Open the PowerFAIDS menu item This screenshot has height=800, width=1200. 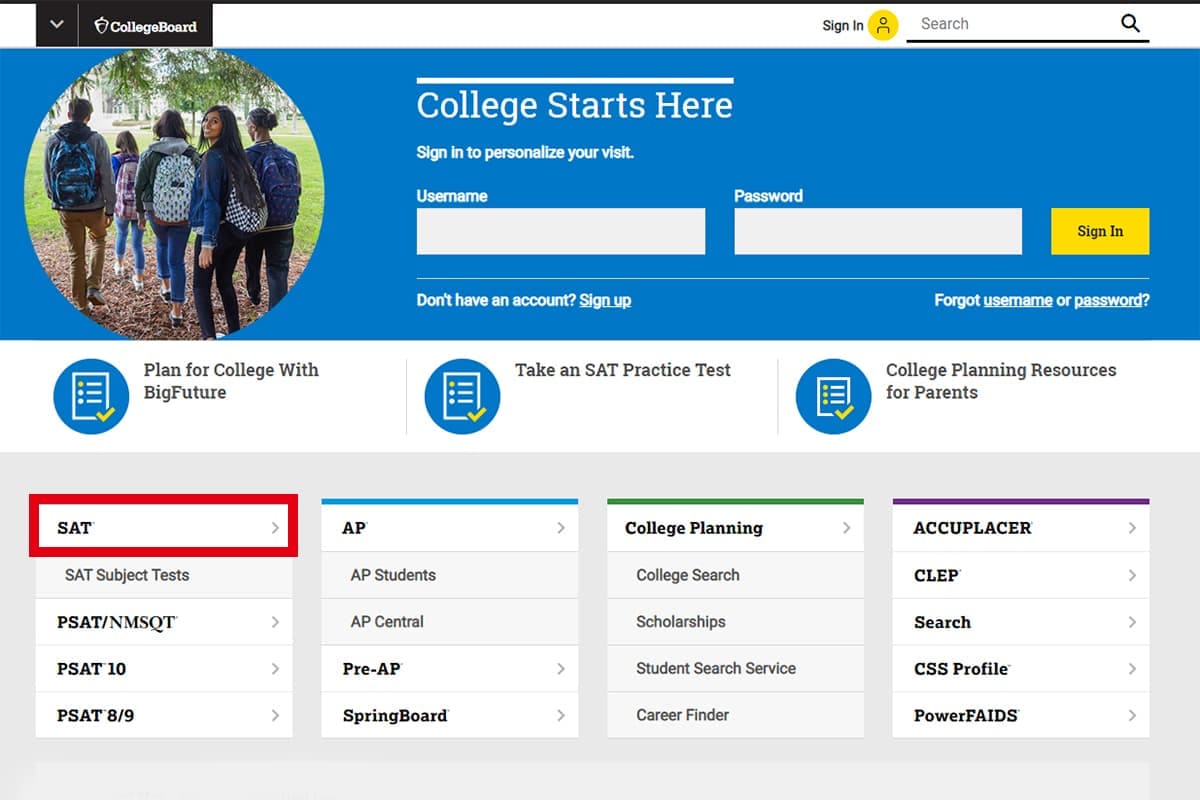coord(1021,716)
